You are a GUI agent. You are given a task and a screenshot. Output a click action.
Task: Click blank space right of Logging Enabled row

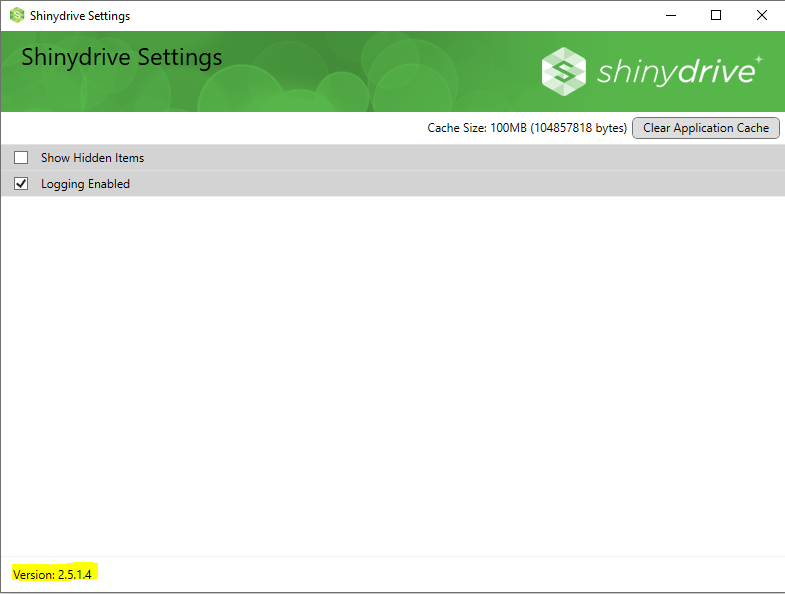pos(450,184)
